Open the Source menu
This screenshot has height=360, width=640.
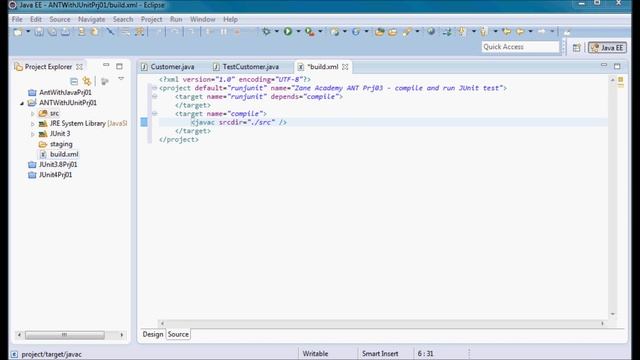point(60,19)
